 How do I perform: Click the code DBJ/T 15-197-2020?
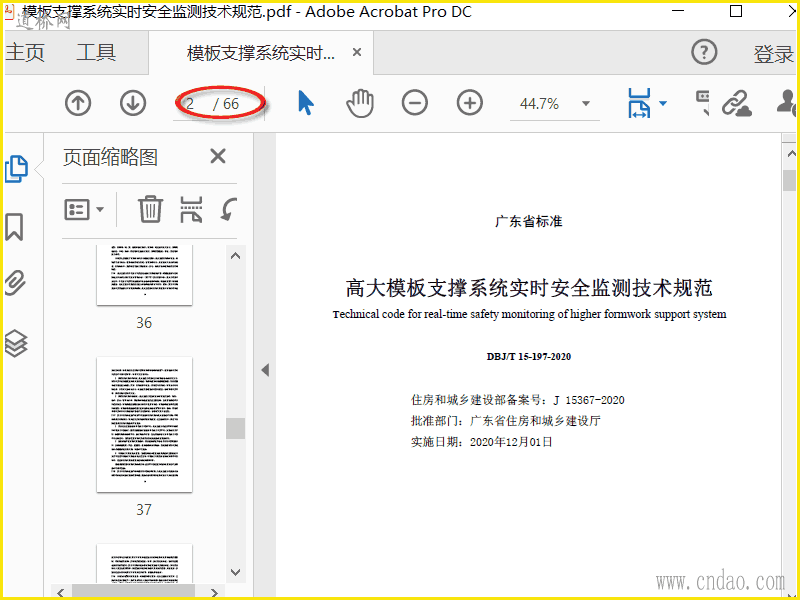pyautogui.click(x=529, y=357)
